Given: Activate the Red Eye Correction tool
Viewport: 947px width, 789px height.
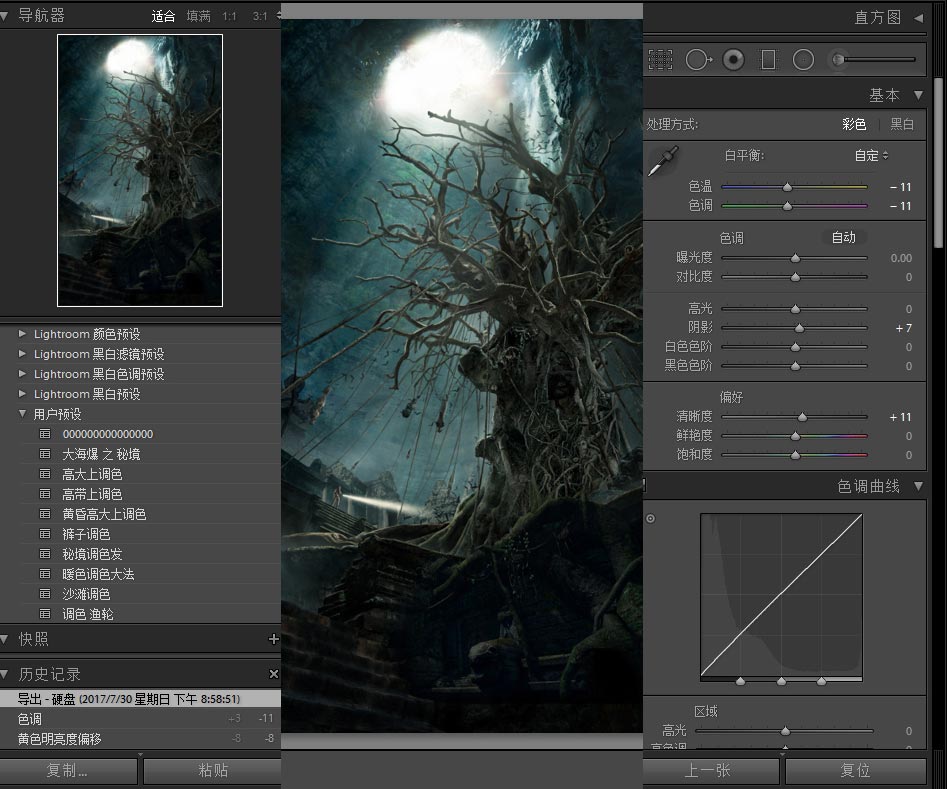Looking at the screenshot, I should tap(734, 59).
